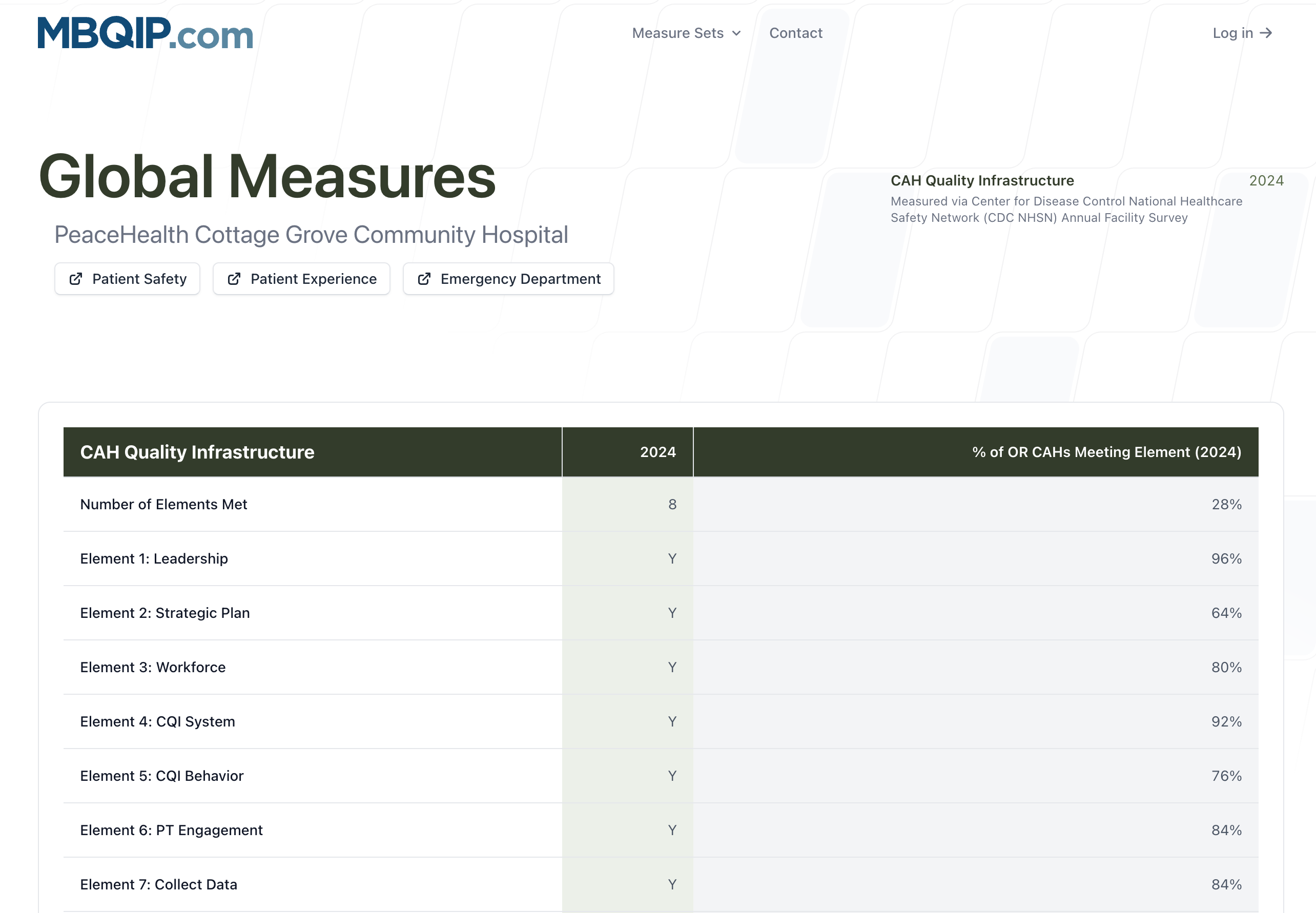Select the CAH Quality Infrastructure table header
The width and height of the screenshot is (1316, 913).
(x=197, y=452)
